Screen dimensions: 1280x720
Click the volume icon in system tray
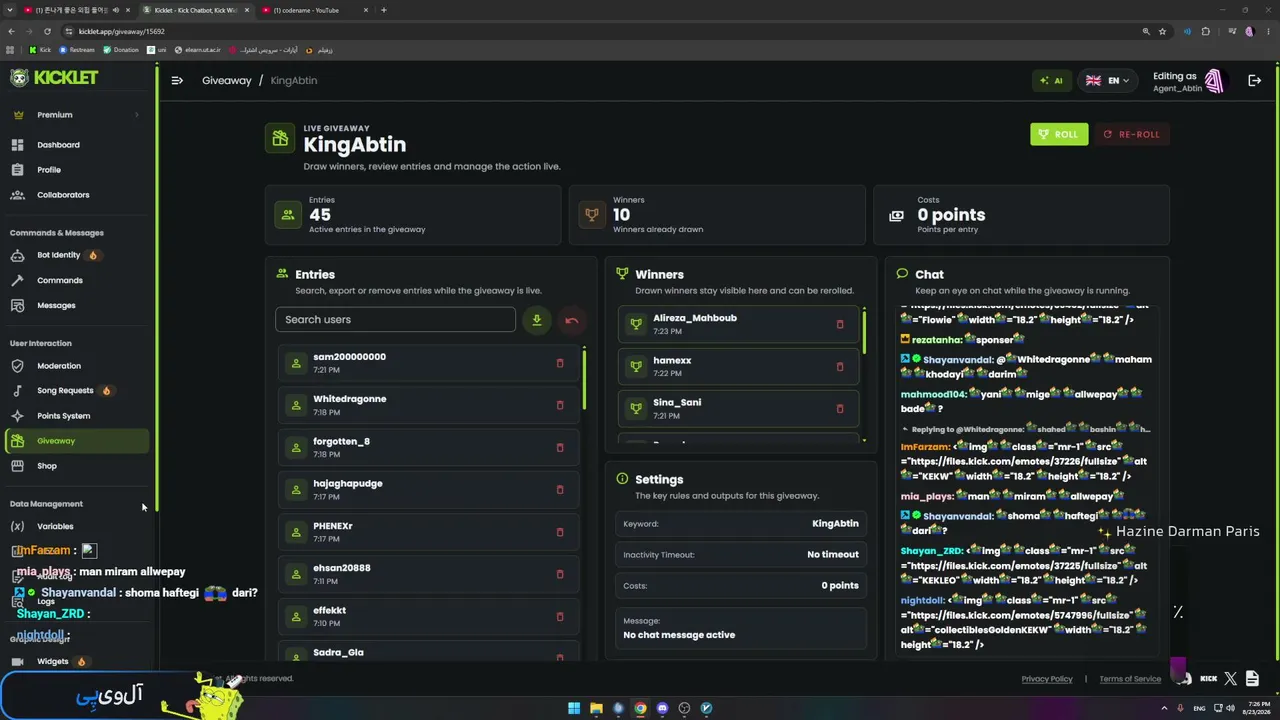pos(1231,708)
